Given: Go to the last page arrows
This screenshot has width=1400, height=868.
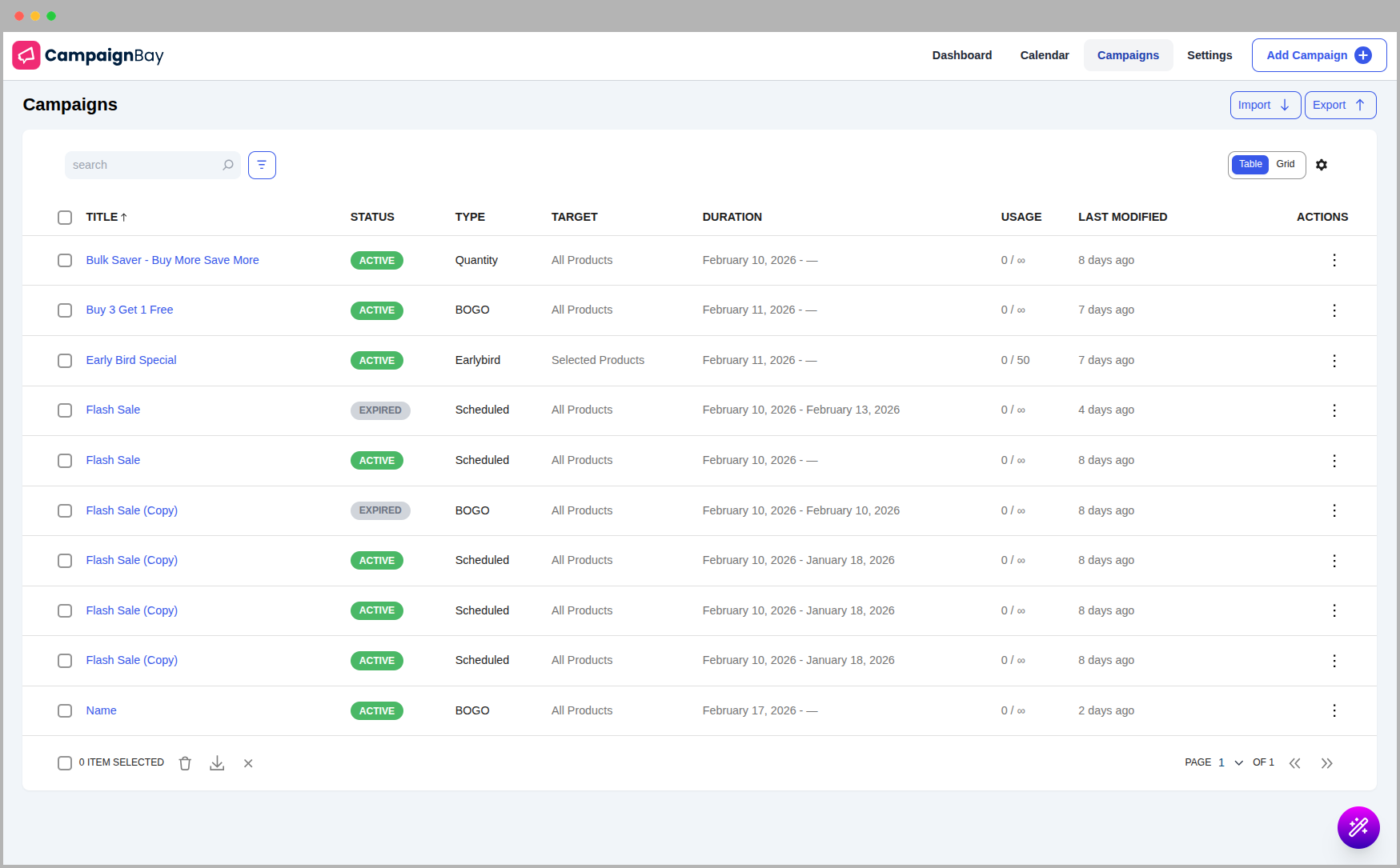Looking at the screenshot, I should [x=1326, y=763].
